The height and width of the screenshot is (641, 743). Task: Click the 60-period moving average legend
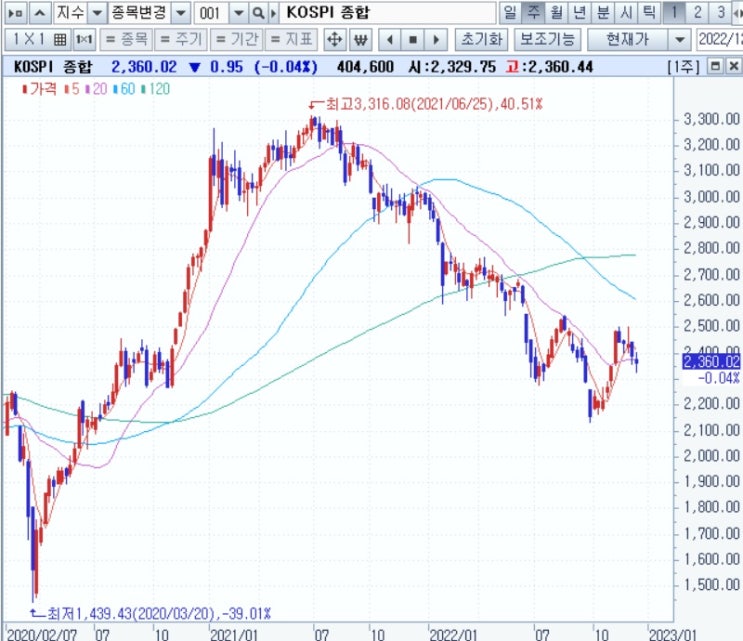tap(124, 89)
